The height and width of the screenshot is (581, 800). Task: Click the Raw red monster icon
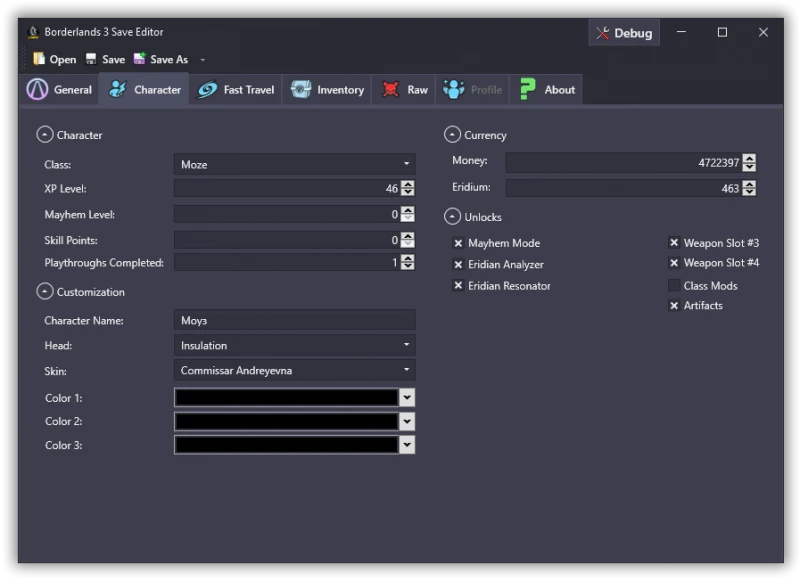pyautogui.click(x=391, y=89)
